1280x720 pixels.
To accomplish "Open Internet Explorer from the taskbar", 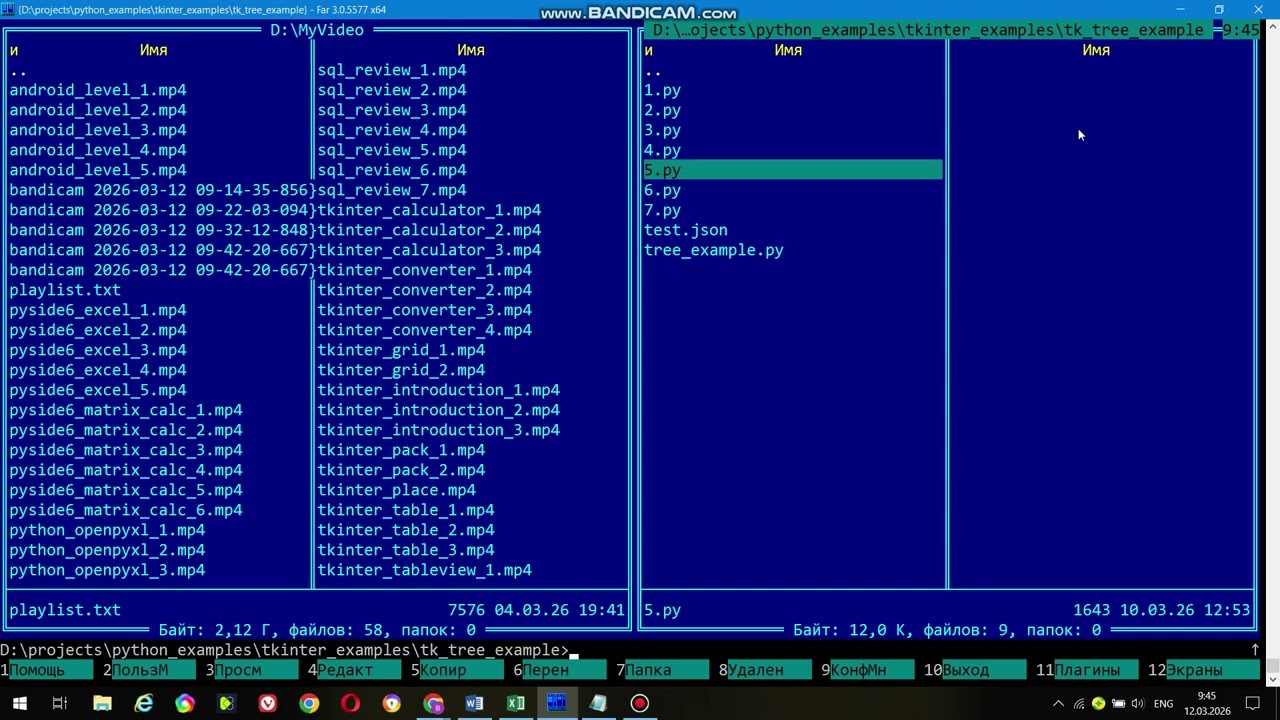I will (144, 704).
